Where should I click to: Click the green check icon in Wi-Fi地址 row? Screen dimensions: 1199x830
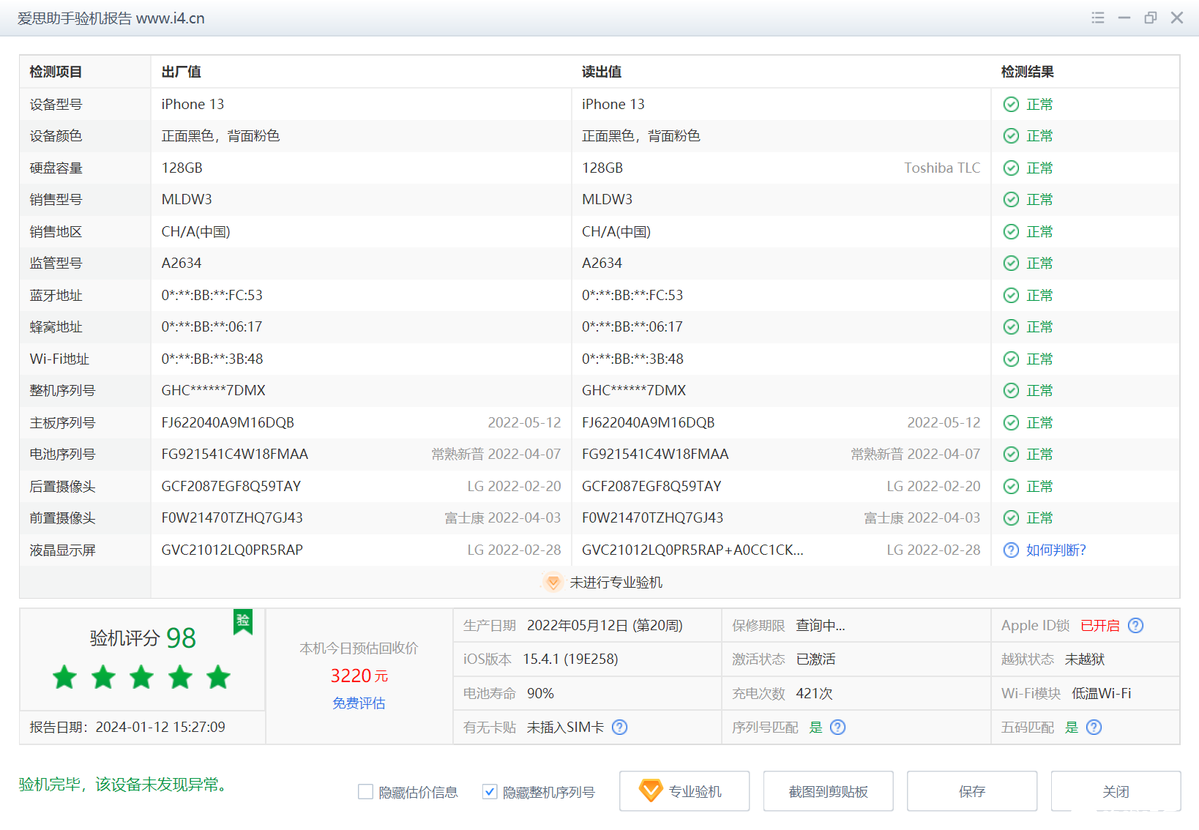(1011, 359)
